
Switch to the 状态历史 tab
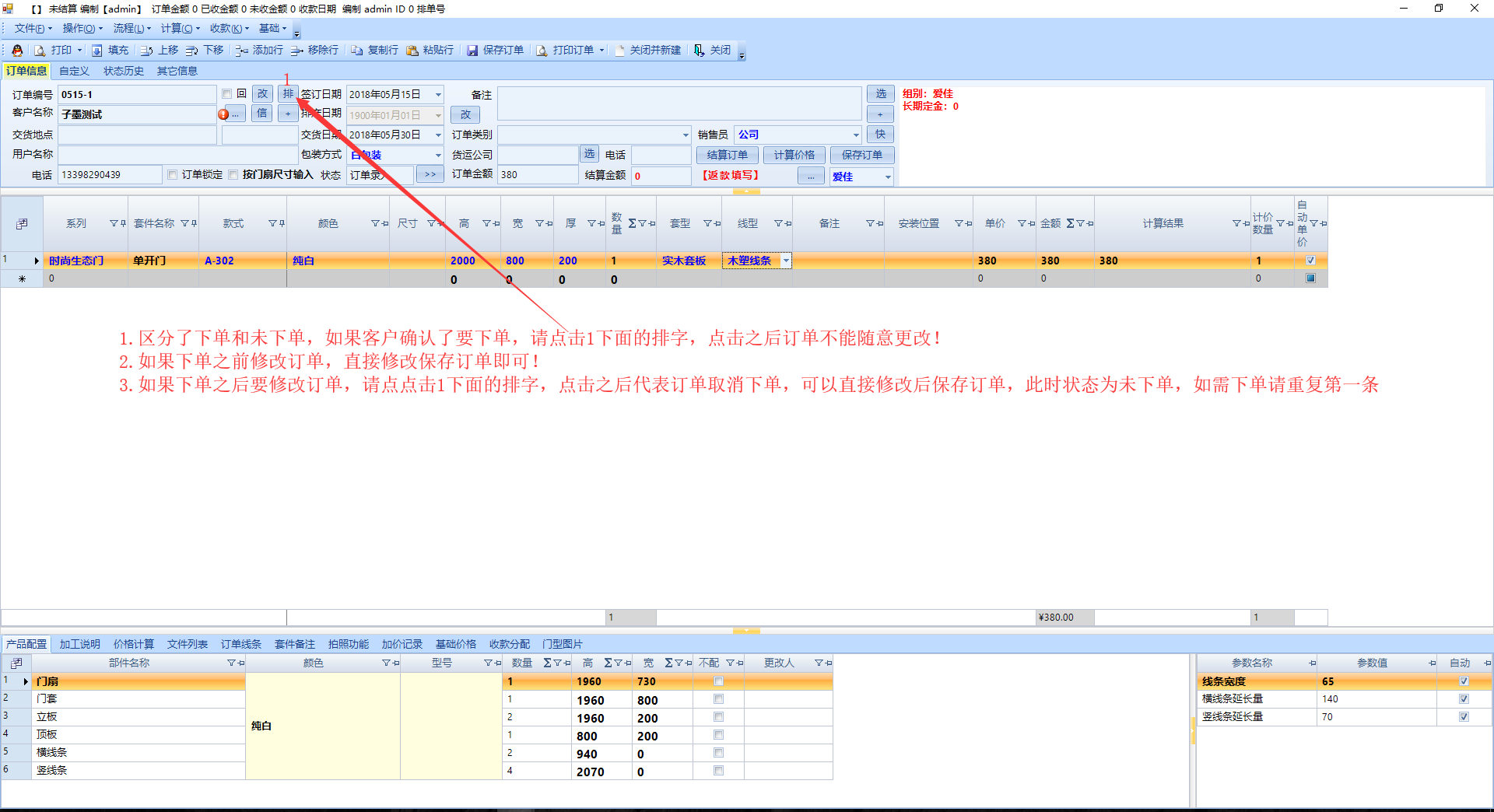124,71
